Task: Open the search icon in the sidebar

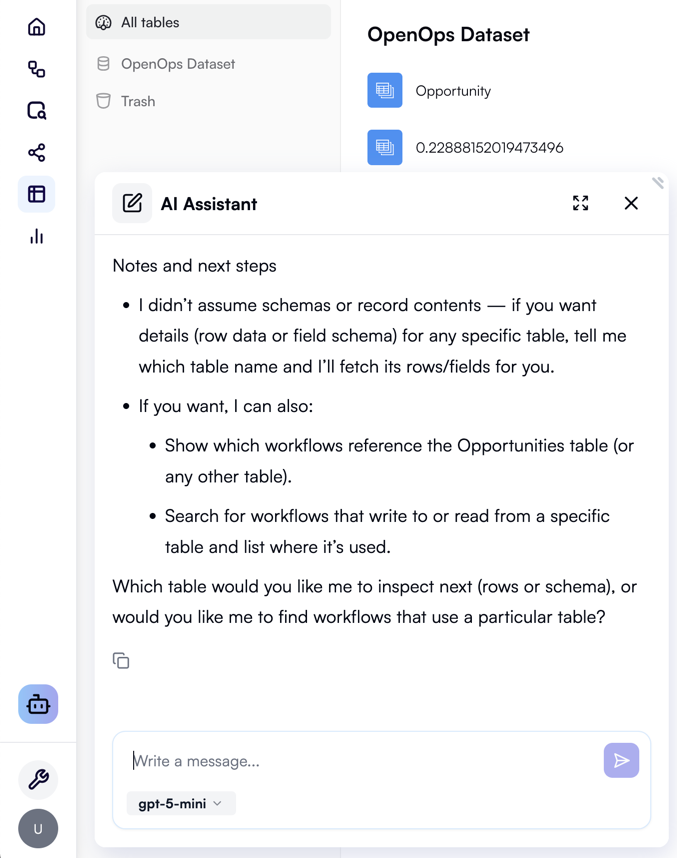Action: tap(36, 111)
